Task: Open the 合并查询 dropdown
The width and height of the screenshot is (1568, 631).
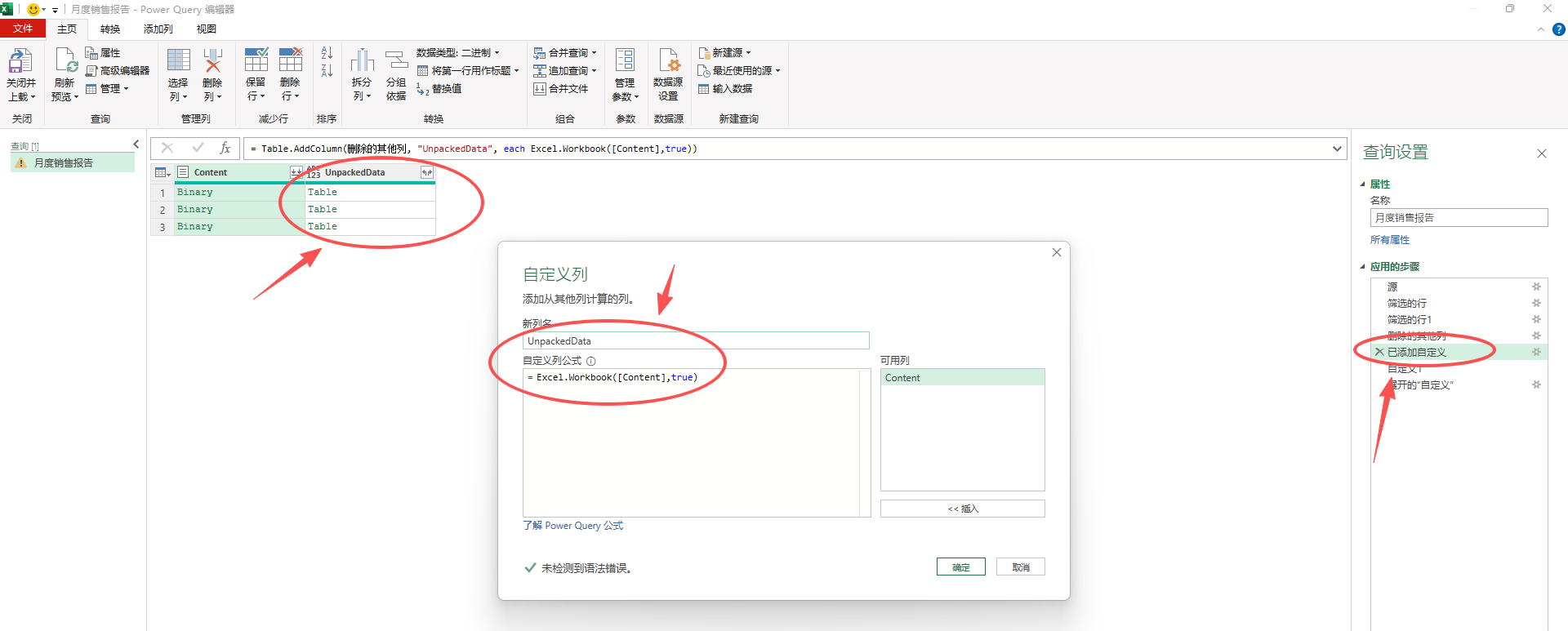Action: (565, 53)
